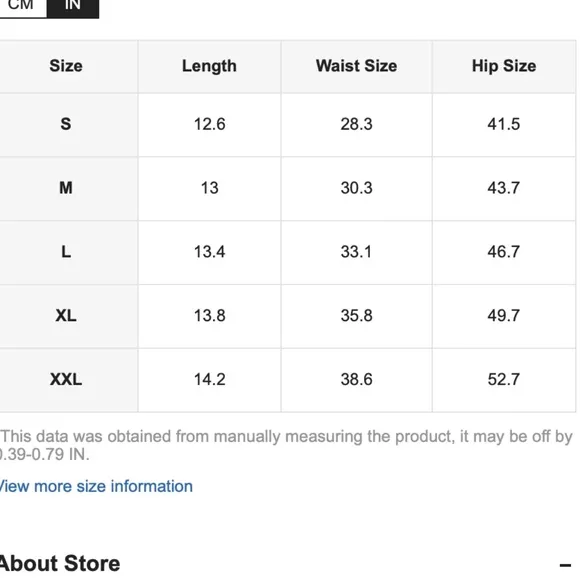This screenshot has width=580, height=580.
Task: Click the 46.7 hip size cell
Action: coord(504,252)
